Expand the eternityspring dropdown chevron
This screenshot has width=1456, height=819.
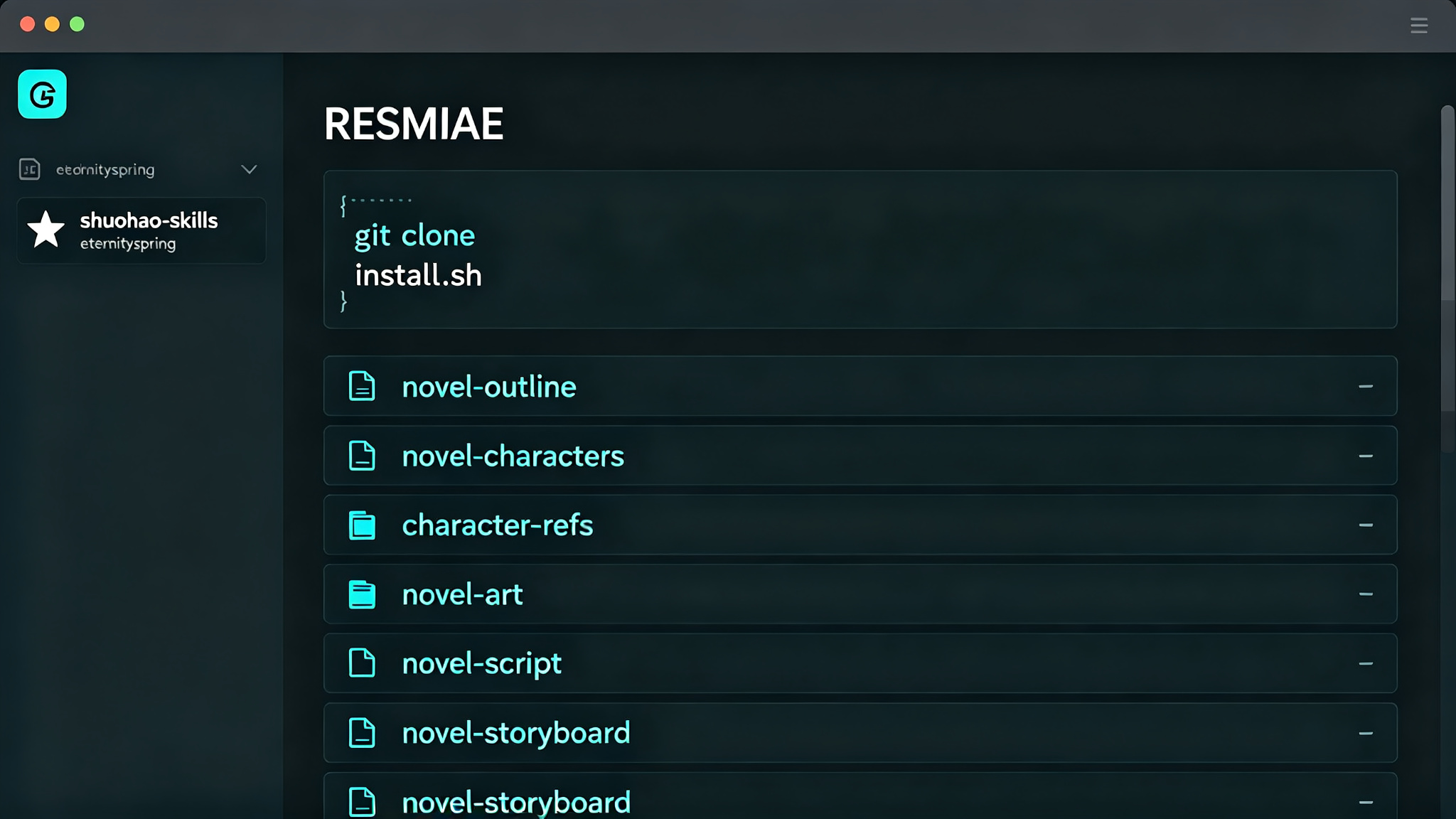click(x=249, y=169)
